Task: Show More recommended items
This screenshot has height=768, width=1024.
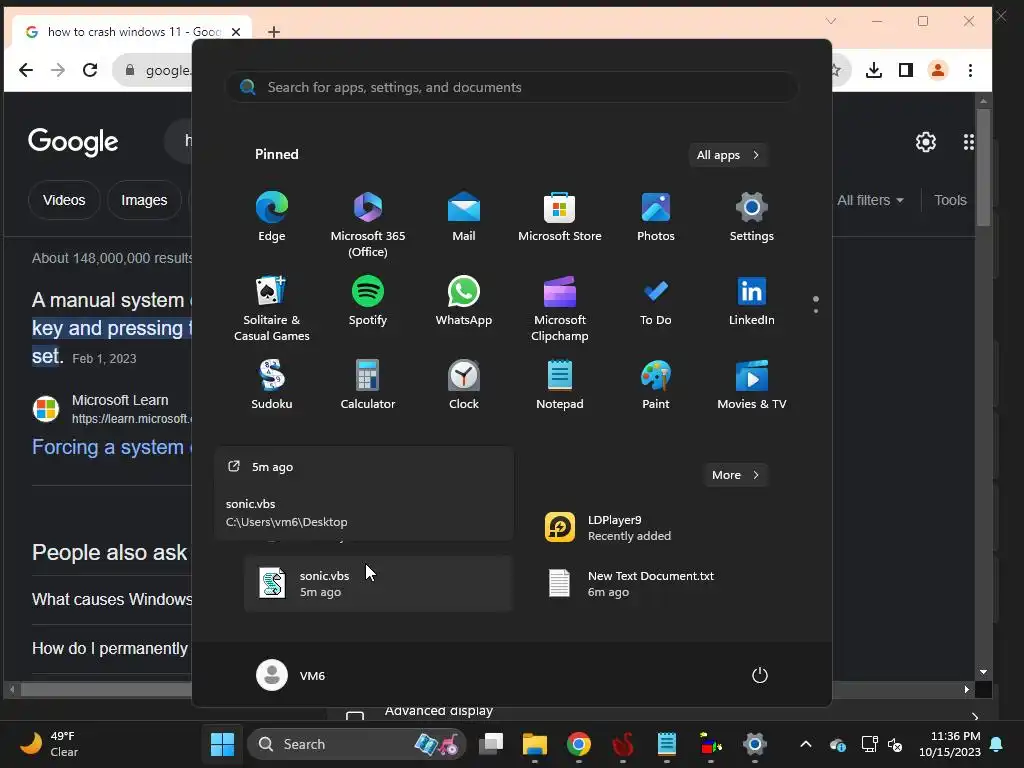Action: (x=735, y=475)
